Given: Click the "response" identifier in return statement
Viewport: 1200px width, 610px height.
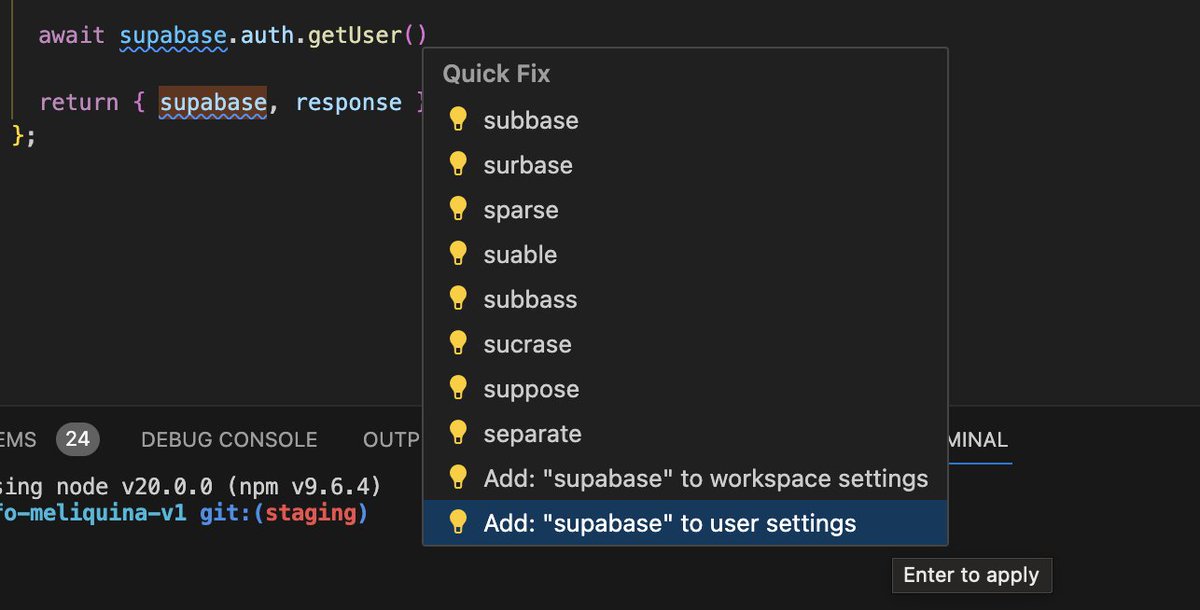Looking at the screenshot, I should 349,103.
